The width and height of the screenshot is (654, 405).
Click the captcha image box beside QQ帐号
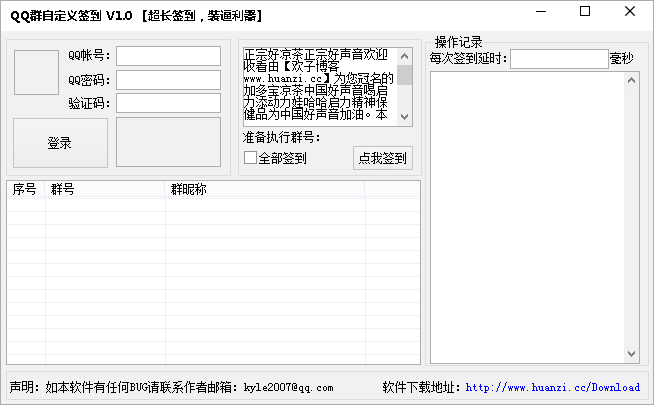[x=36, y=70]
